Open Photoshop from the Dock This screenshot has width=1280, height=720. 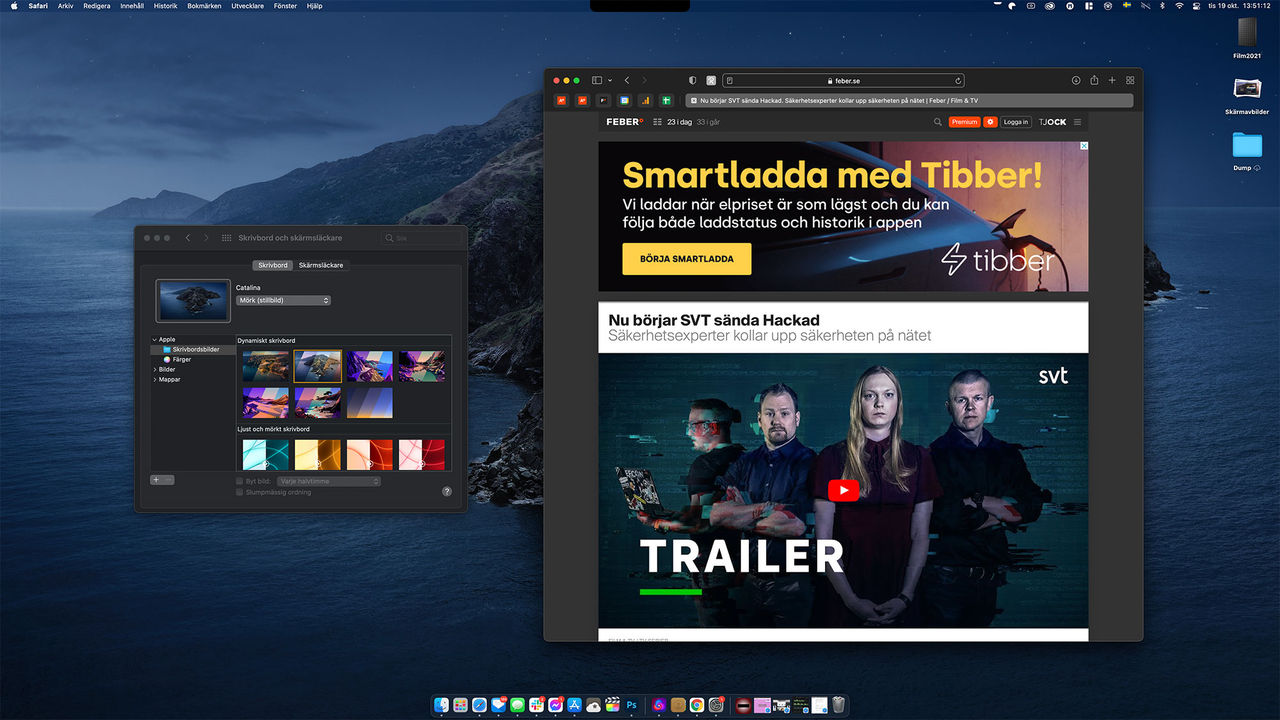[632, 705]
